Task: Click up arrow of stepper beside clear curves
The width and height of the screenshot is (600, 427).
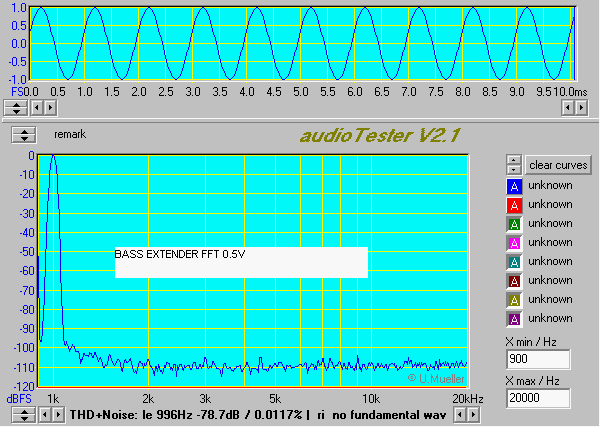Action: pyautogui.click(x=514, y=160)
